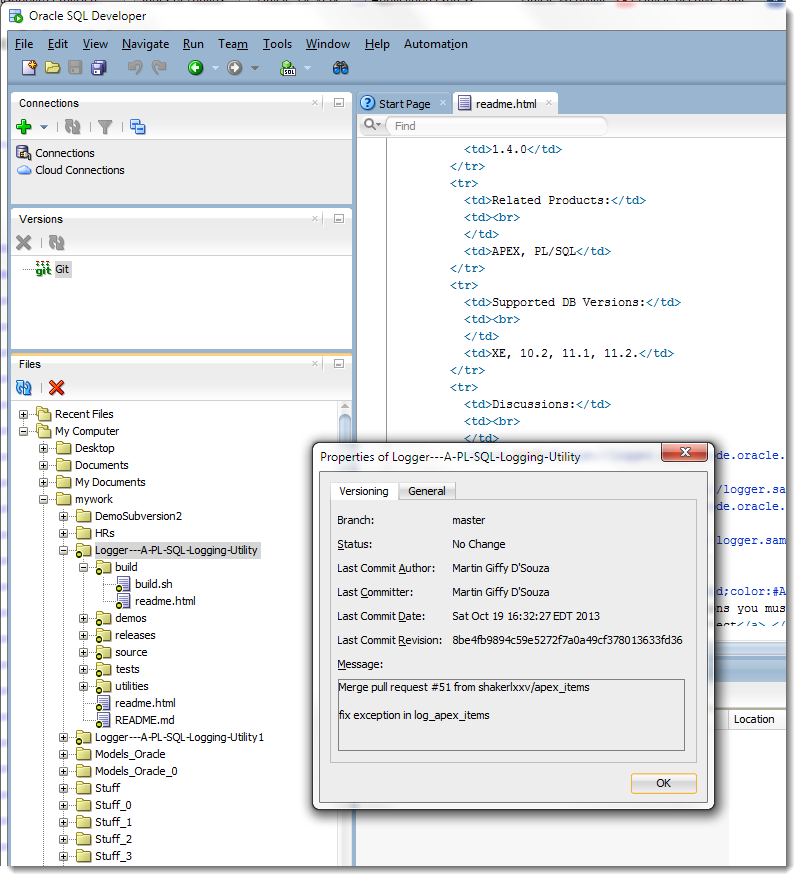The width and height of the screenshot is (801, 881).
Task: Collapse the My Computer node
Action: (x=23, y=432)
